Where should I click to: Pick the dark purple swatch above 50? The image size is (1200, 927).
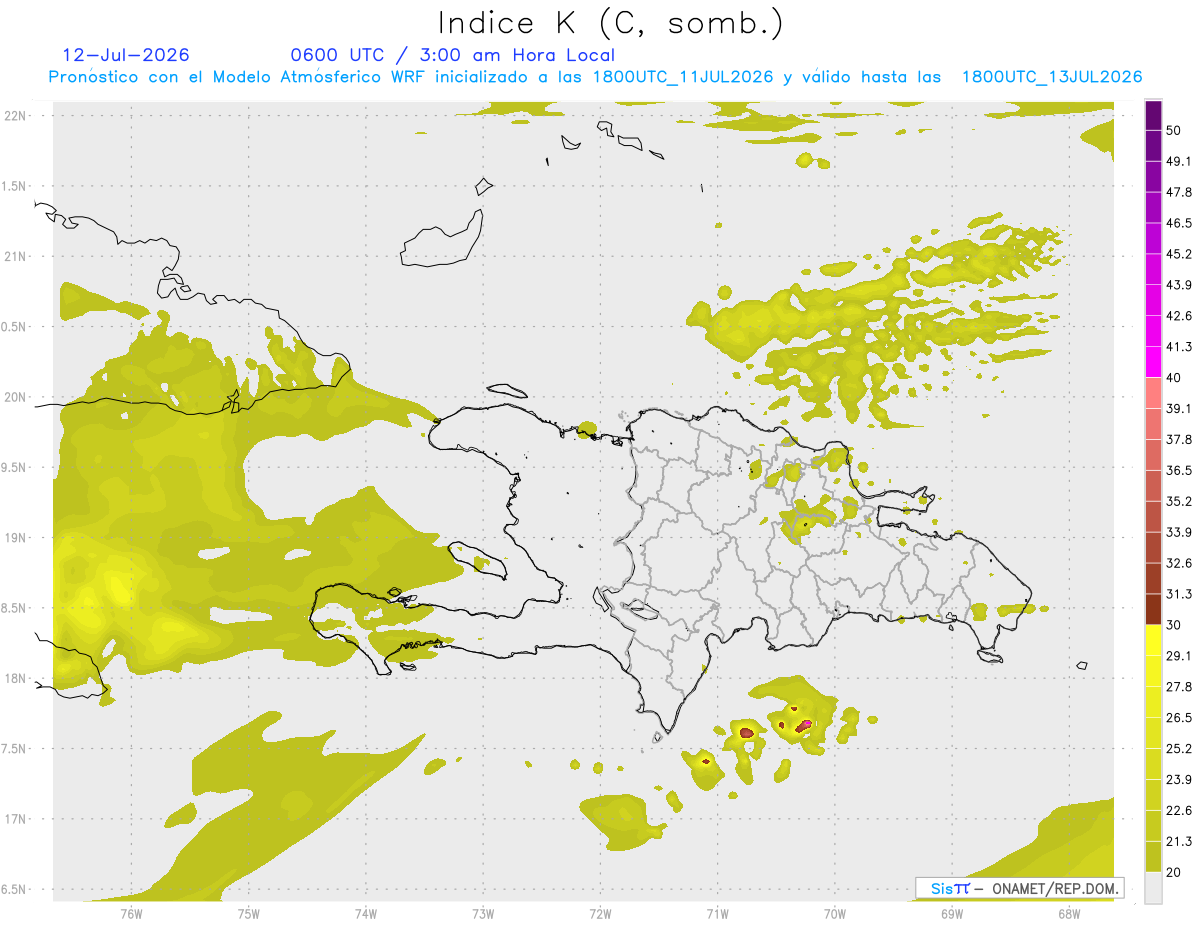click(x=1154, y=116)
